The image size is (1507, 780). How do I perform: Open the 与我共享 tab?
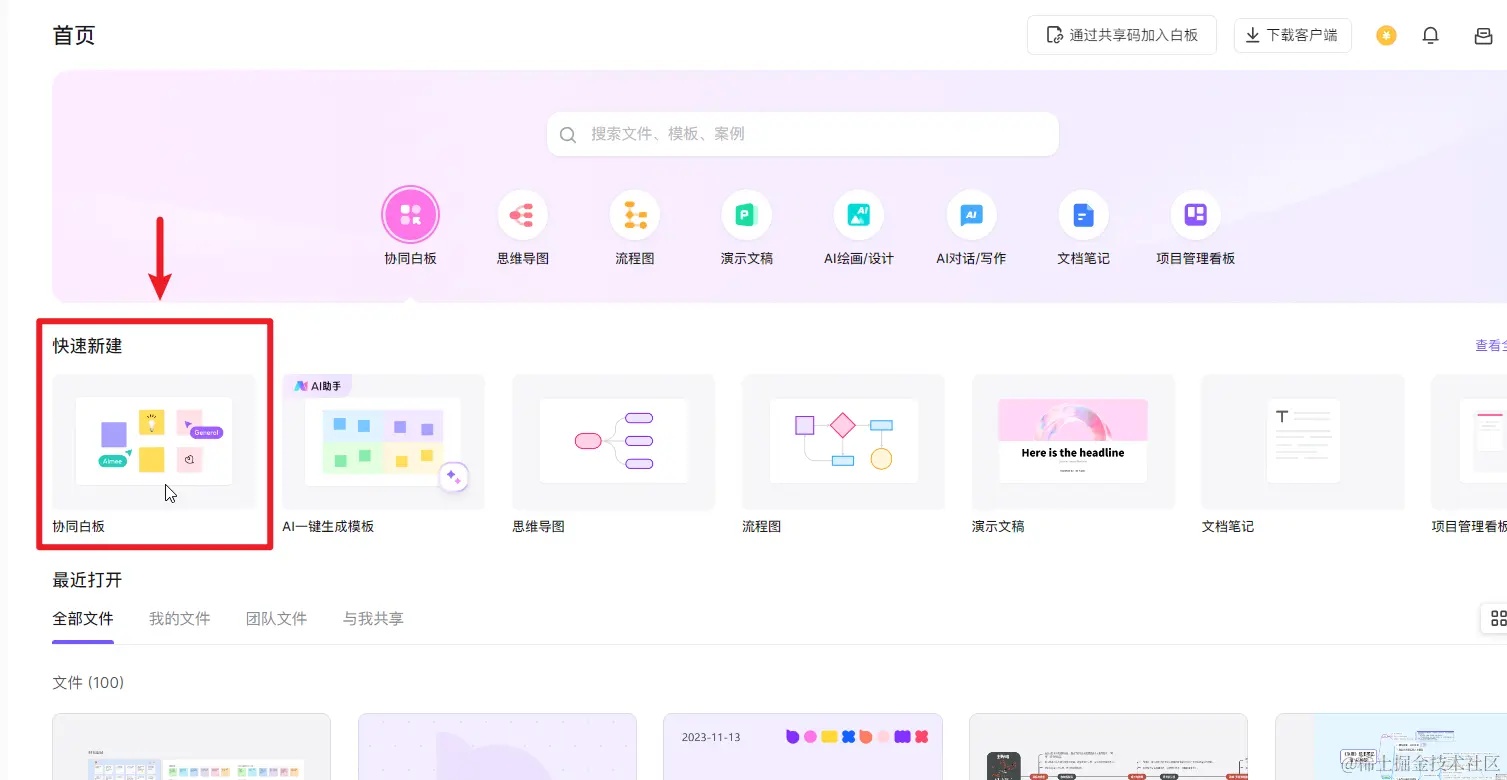[x=372, y=618]
